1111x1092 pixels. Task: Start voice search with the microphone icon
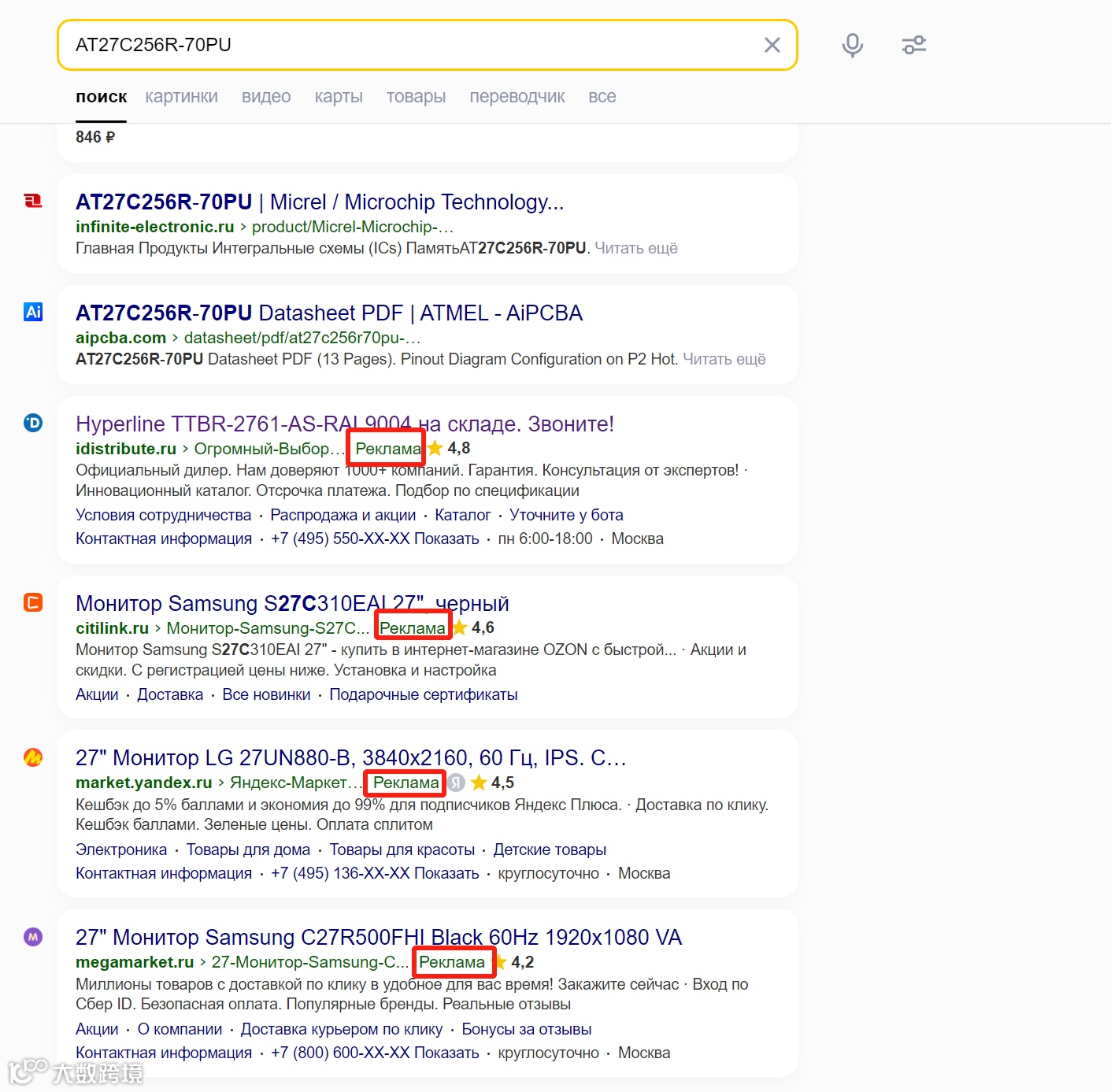(x=852, y=45)
